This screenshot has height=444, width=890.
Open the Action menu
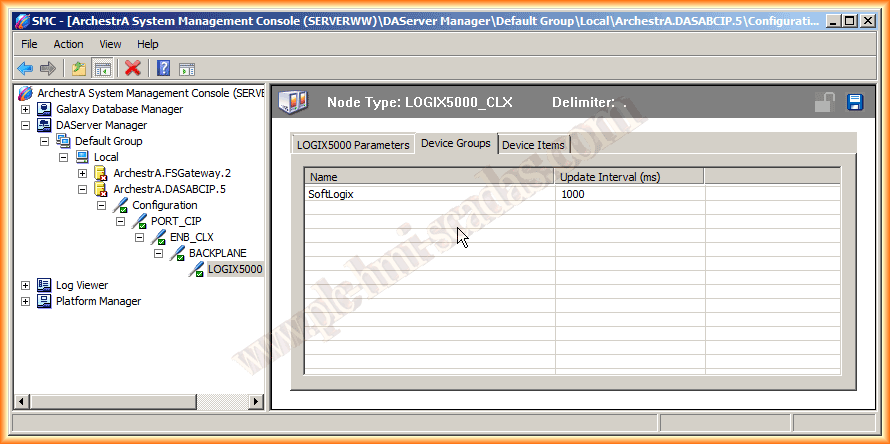68,44
